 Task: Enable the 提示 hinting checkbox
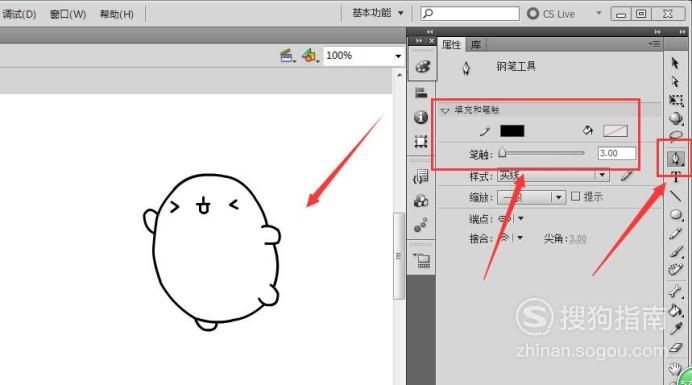pos(575,196)
